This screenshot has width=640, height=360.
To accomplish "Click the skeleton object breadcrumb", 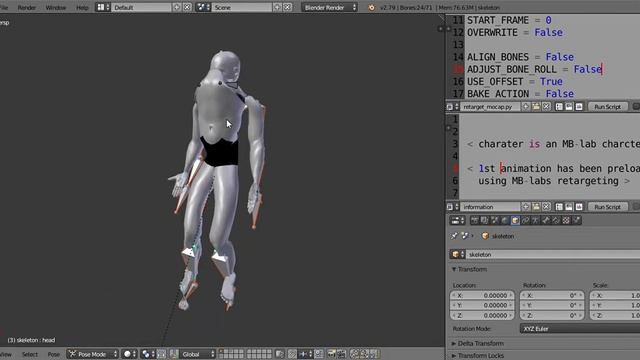I will [498, 236].
